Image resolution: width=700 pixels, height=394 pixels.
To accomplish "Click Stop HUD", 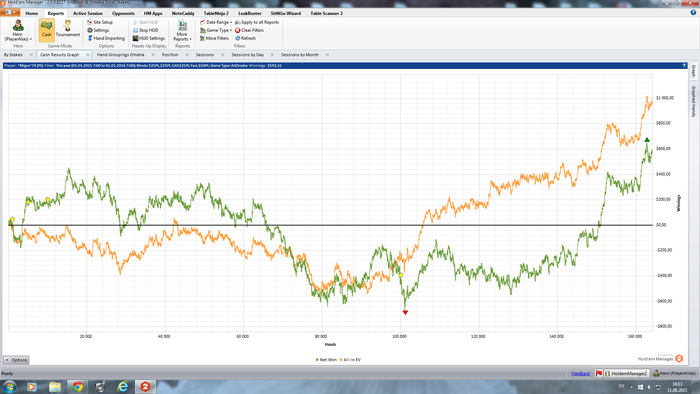I will tap(146, 30).
